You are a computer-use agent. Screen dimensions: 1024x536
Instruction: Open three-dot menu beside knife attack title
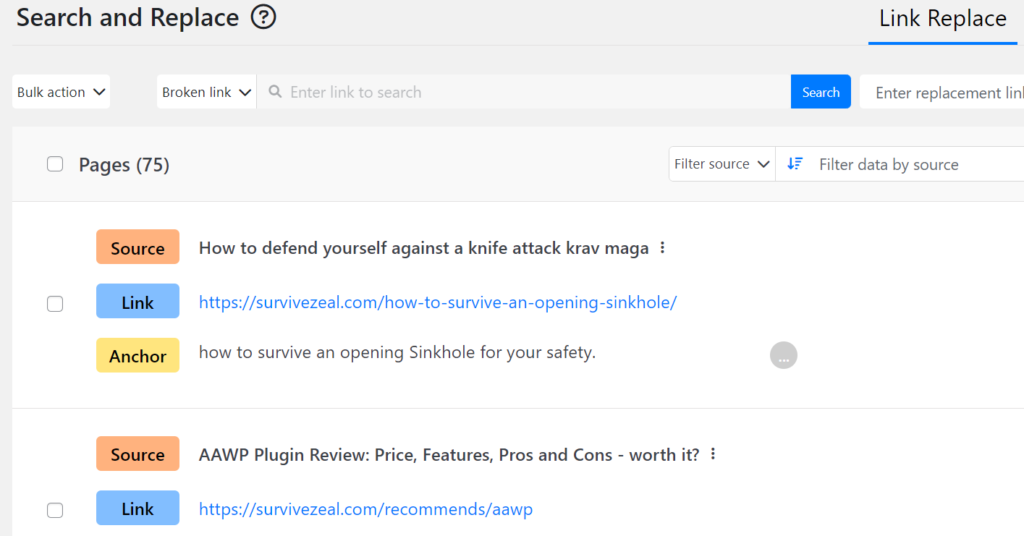tap(663, 248)
